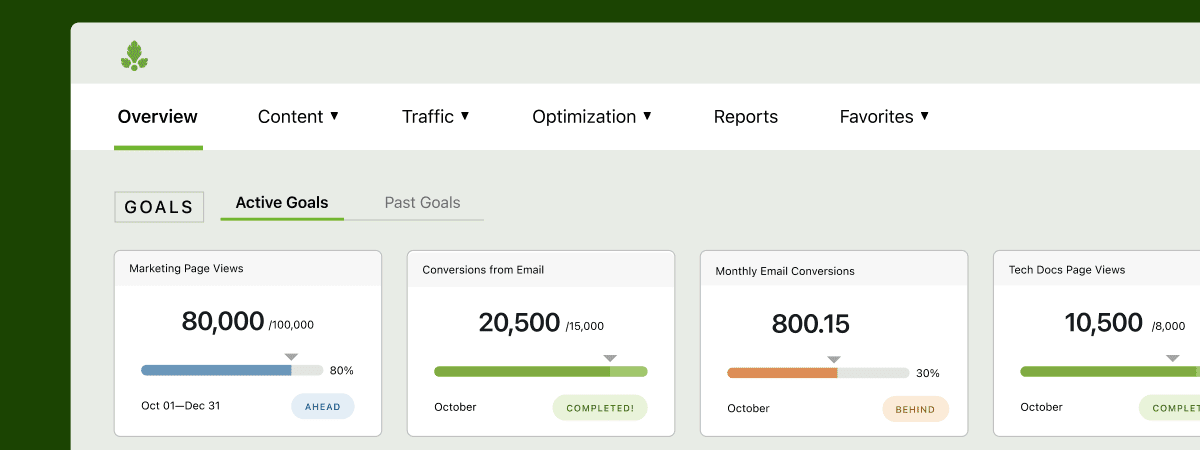Viewport: 1200px width, 450px height.
Task: Open the Optimization dropdown arrow
Action: tap(647, 116)
